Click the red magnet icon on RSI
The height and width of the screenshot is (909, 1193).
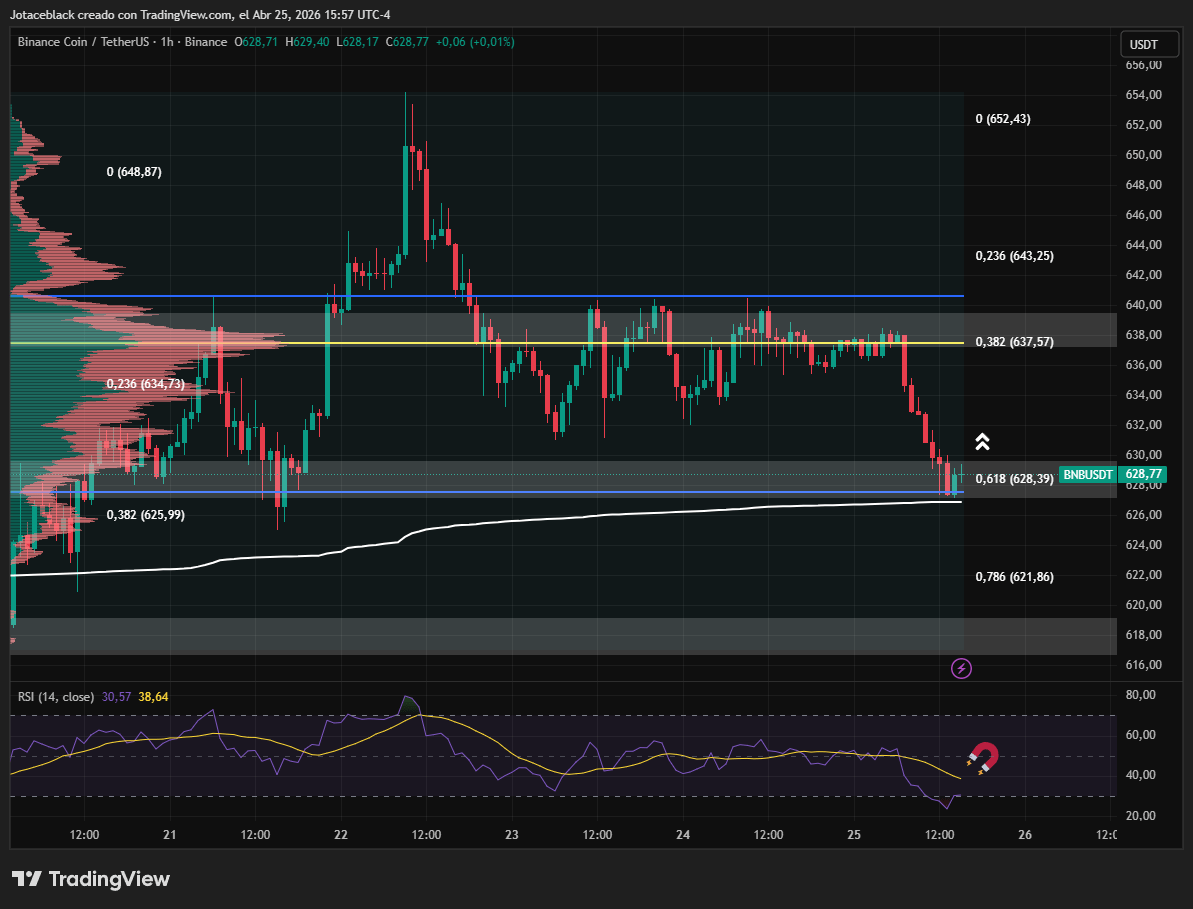[x=983, y=757]
